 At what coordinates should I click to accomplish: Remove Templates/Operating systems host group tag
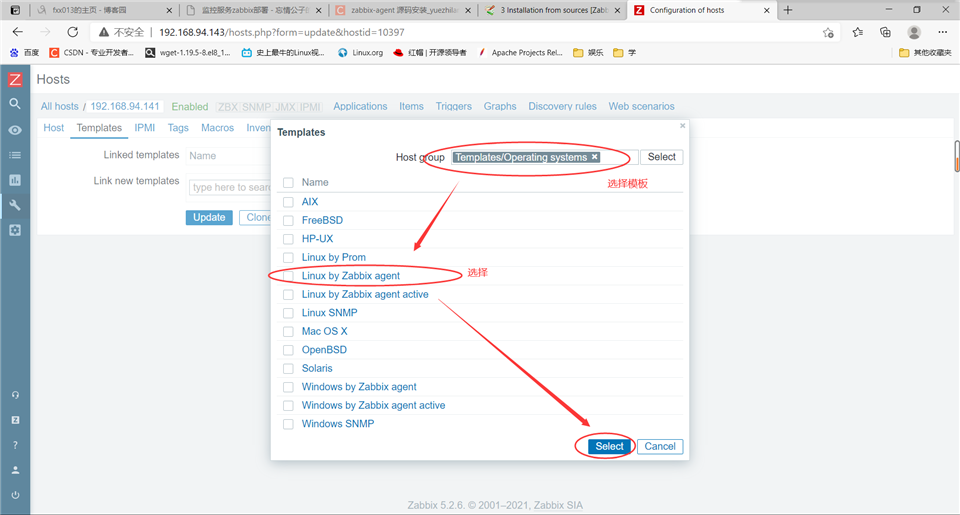click(x=594, y=157)
